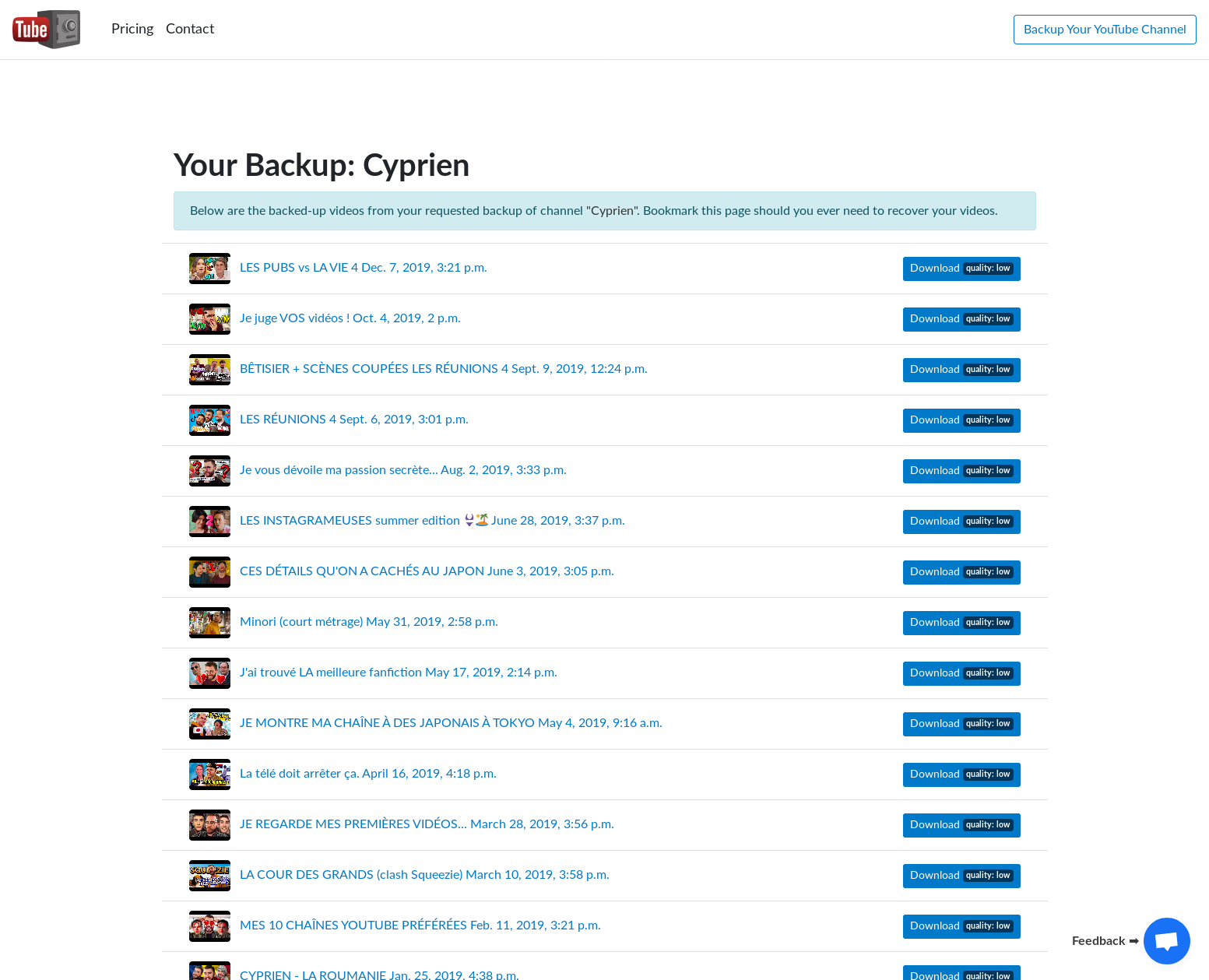Download LES PUBS vs LA VIE 4
The height and width of the screenshot is (980, 1209).
[961, 269]
